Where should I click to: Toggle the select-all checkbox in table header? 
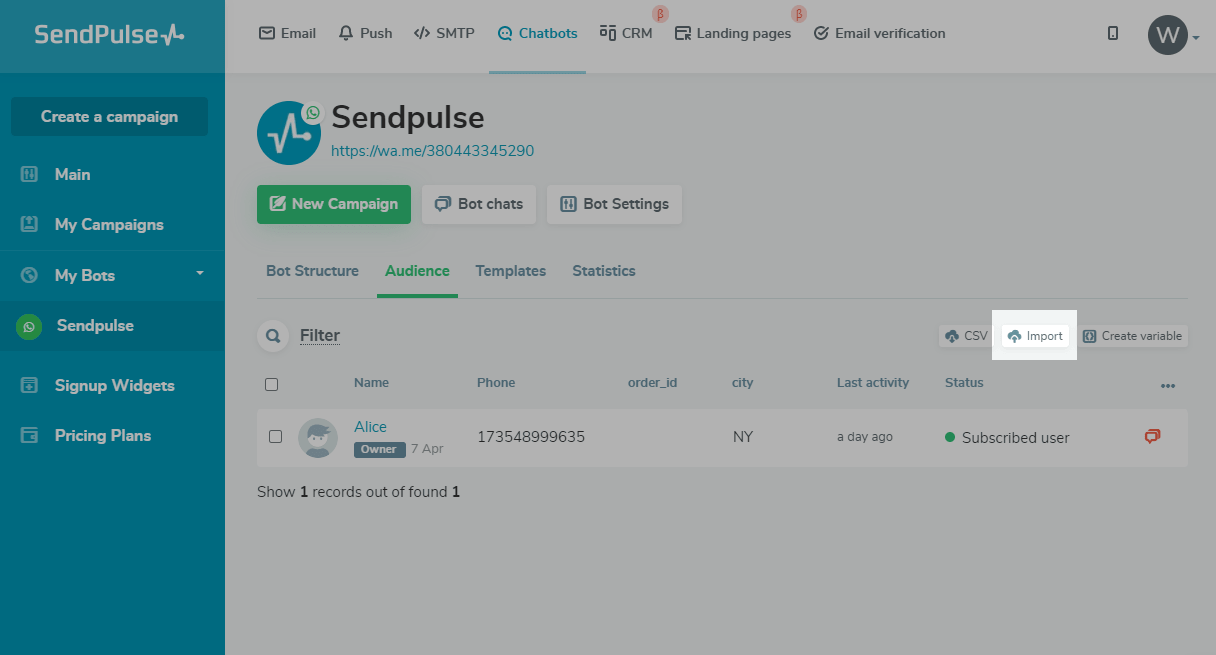[x=272, y=384]
